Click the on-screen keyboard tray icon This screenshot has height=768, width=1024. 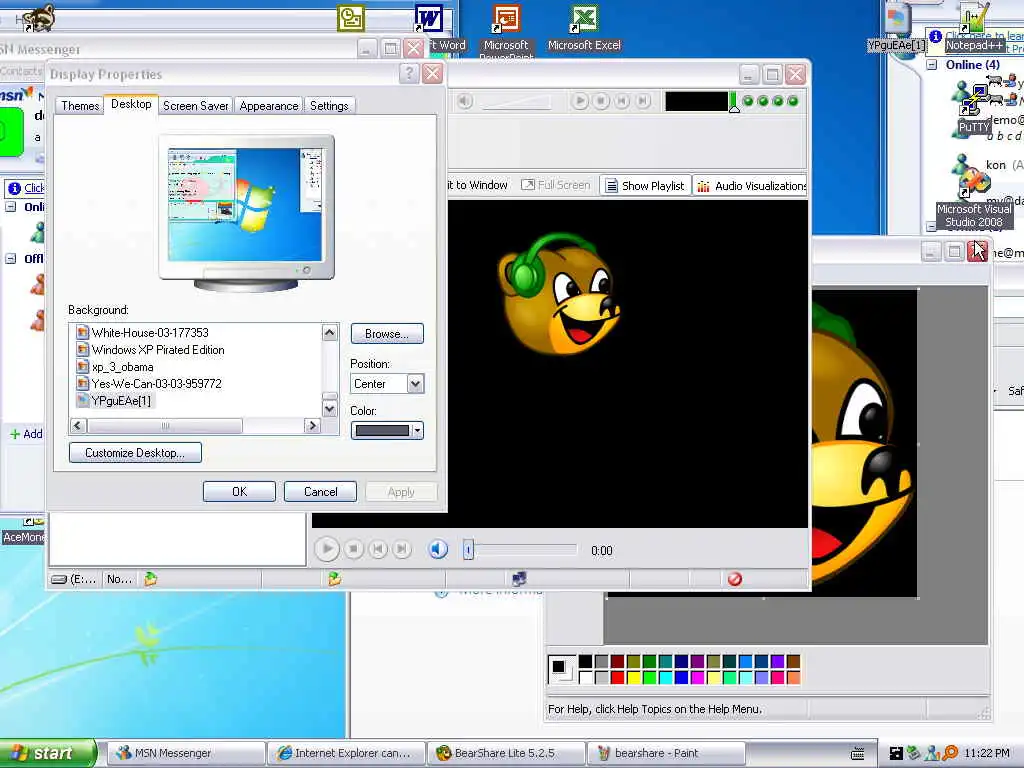[x=857, y=753]
